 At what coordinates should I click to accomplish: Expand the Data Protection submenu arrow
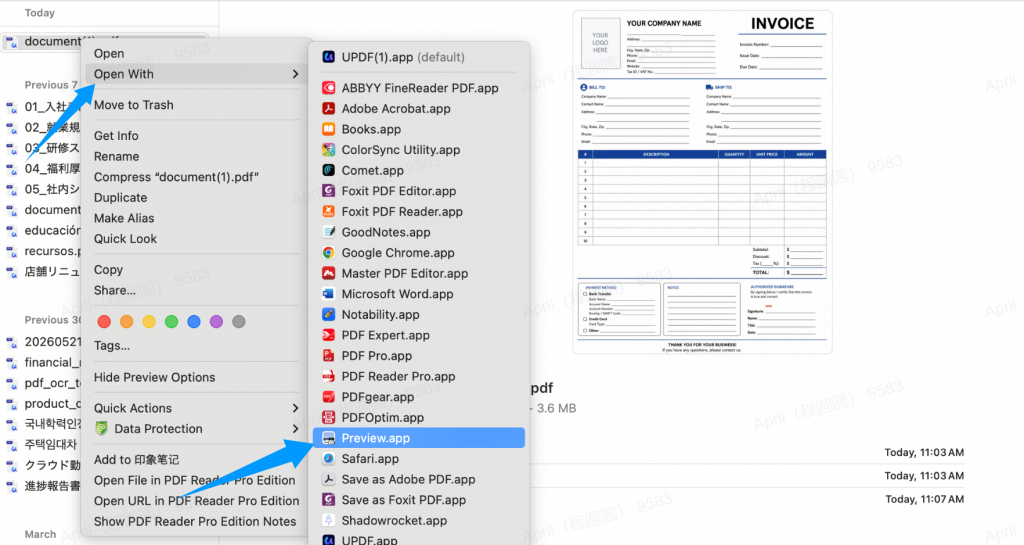point(295,429)
